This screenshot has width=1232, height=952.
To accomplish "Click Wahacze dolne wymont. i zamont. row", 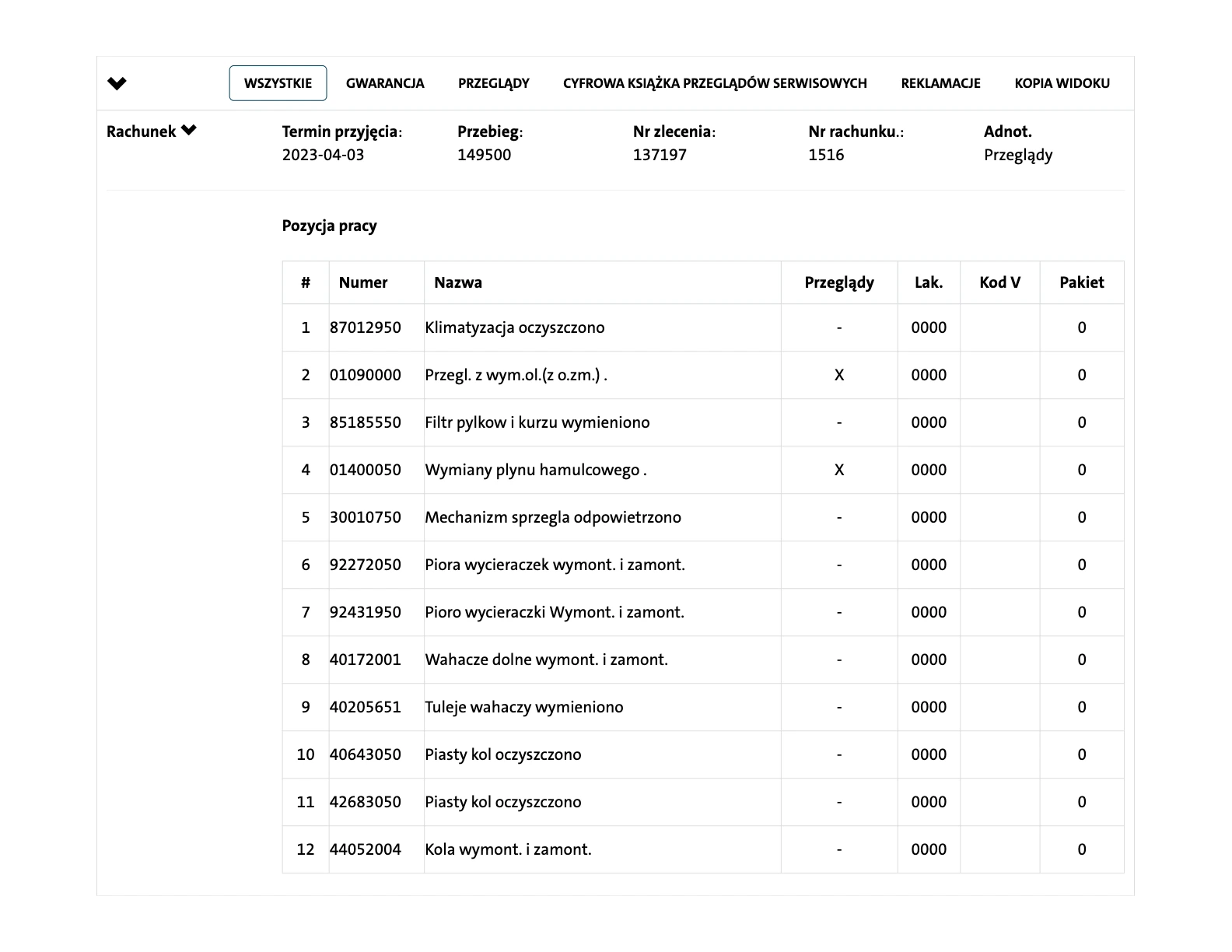I will (546, 660).
